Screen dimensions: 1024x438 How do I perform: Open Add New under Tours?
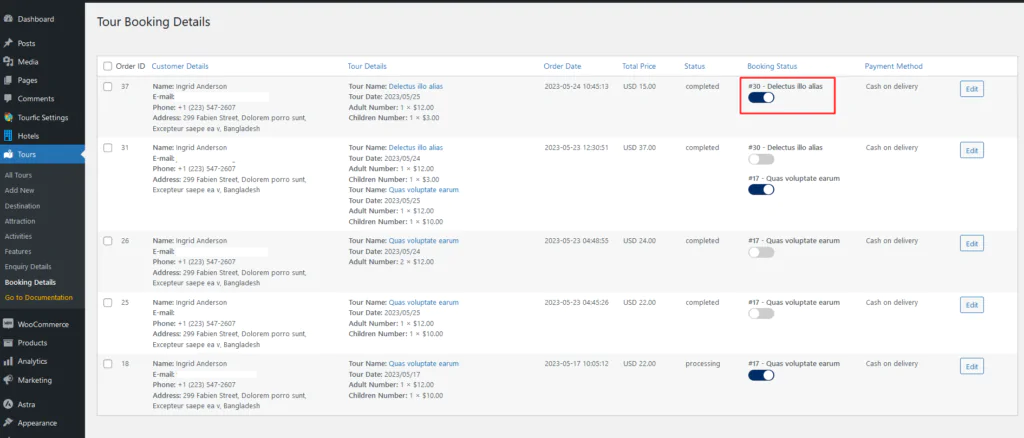20,190
